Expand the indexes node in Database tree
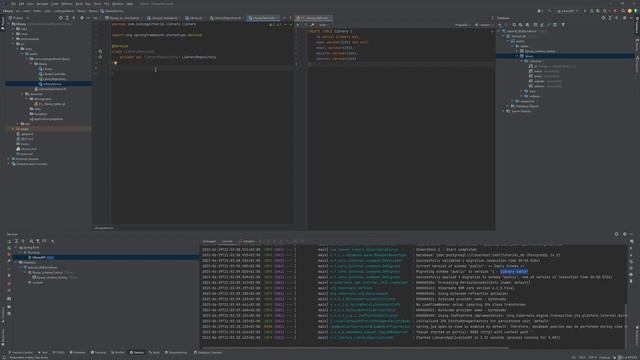The height and width of the screenshot is (360, 640). [x=522, y=96]
